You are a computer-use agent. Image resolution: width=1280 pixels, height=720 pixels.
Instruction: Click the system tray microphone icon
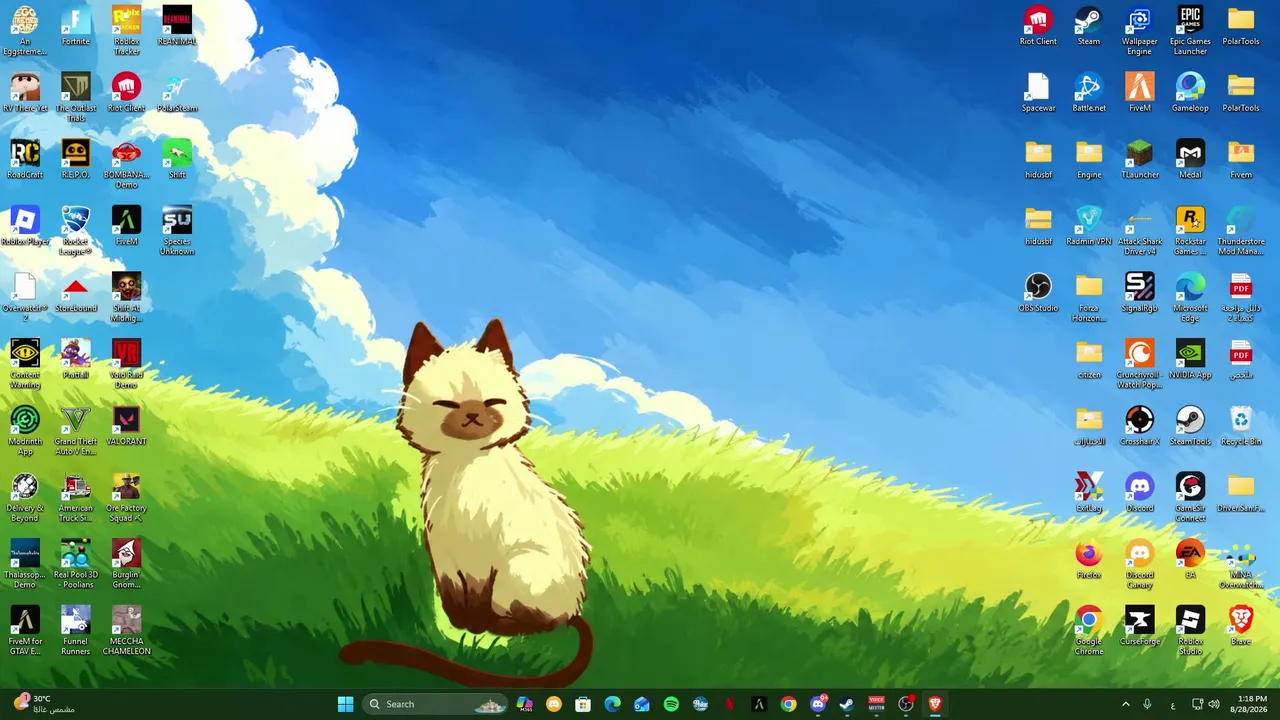(1147, 704)
